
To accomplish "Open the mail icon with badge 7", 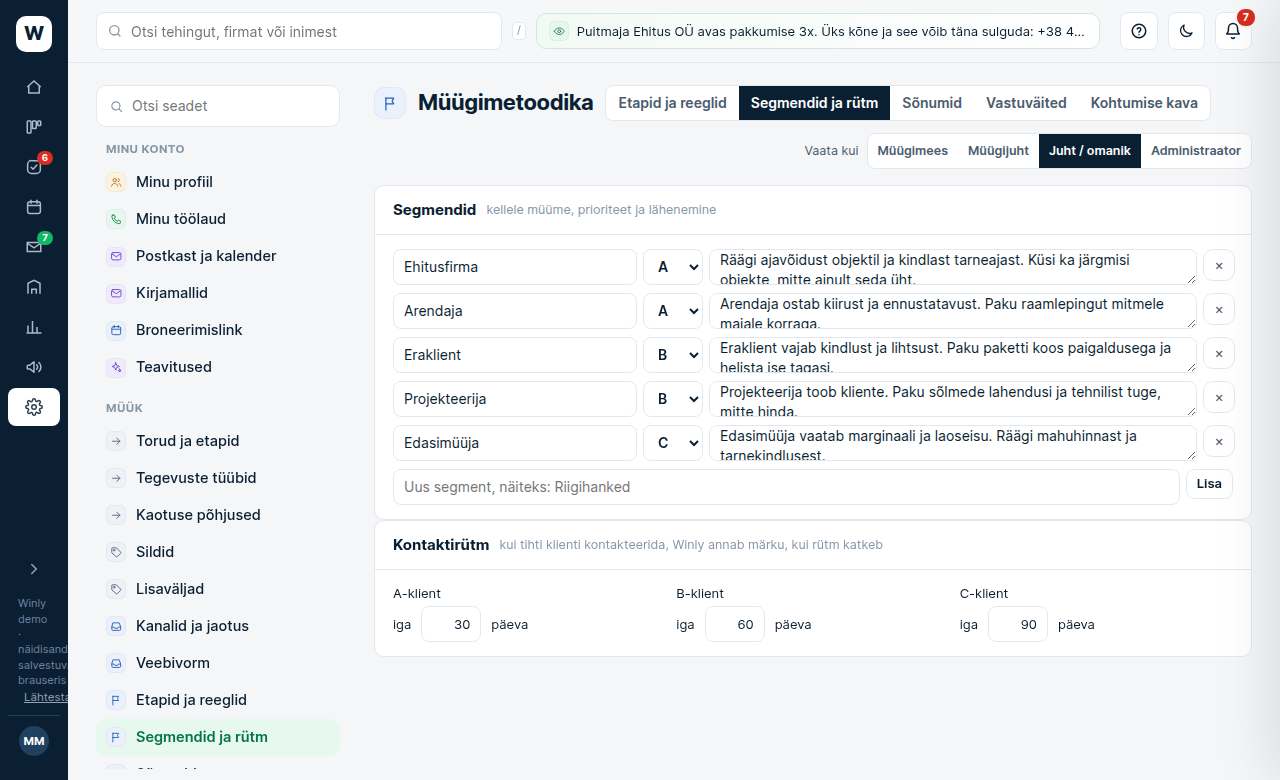I will click(34, 247).
